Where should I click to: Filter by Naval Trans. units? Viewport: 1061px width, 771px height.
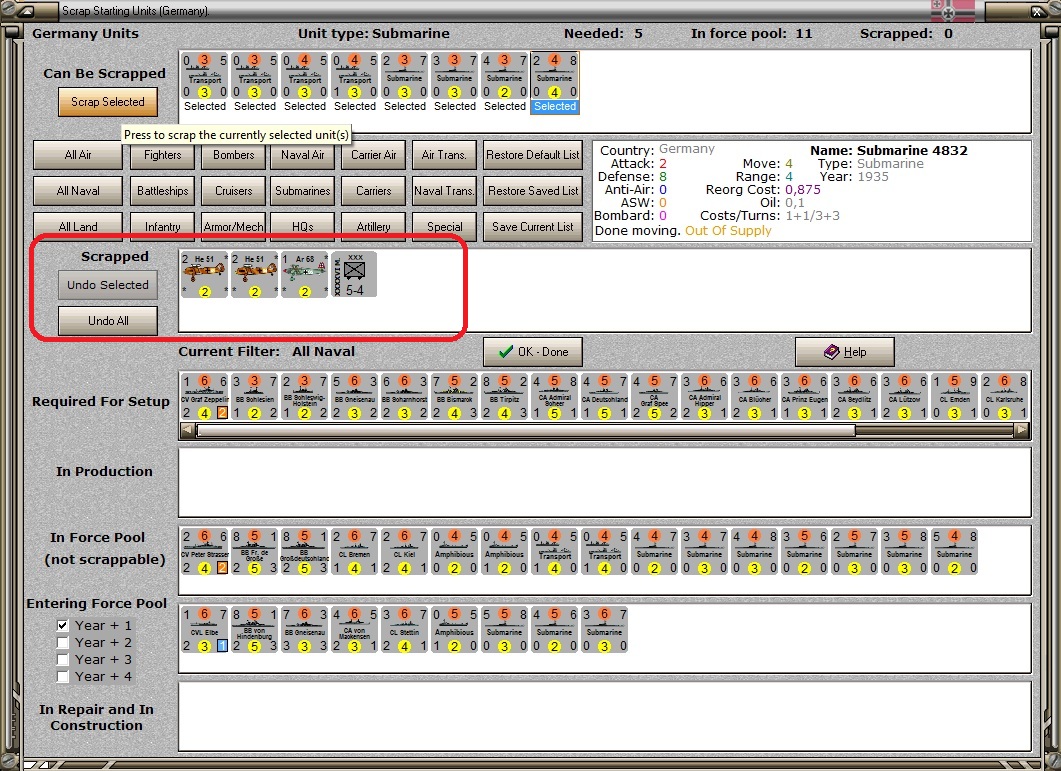pos(444,191)
